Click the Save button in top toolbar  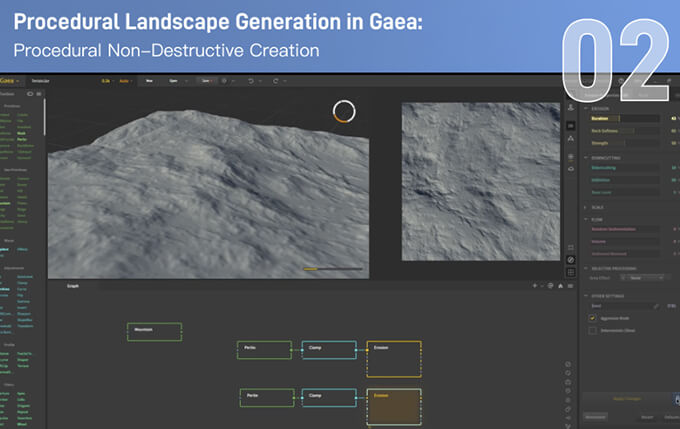[206, 81]
